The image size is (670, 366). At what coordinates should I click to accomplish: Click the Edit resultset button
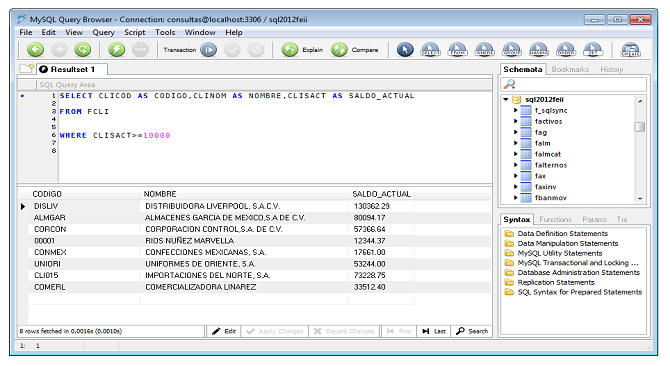(224, 331)
